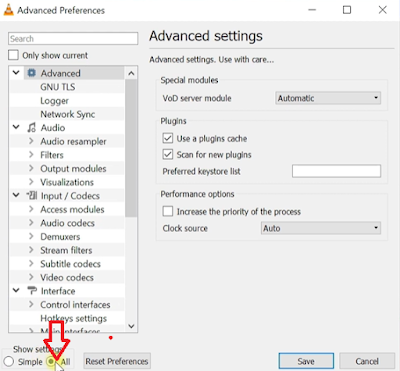Collapse the Interface tree node

point(16,291)
